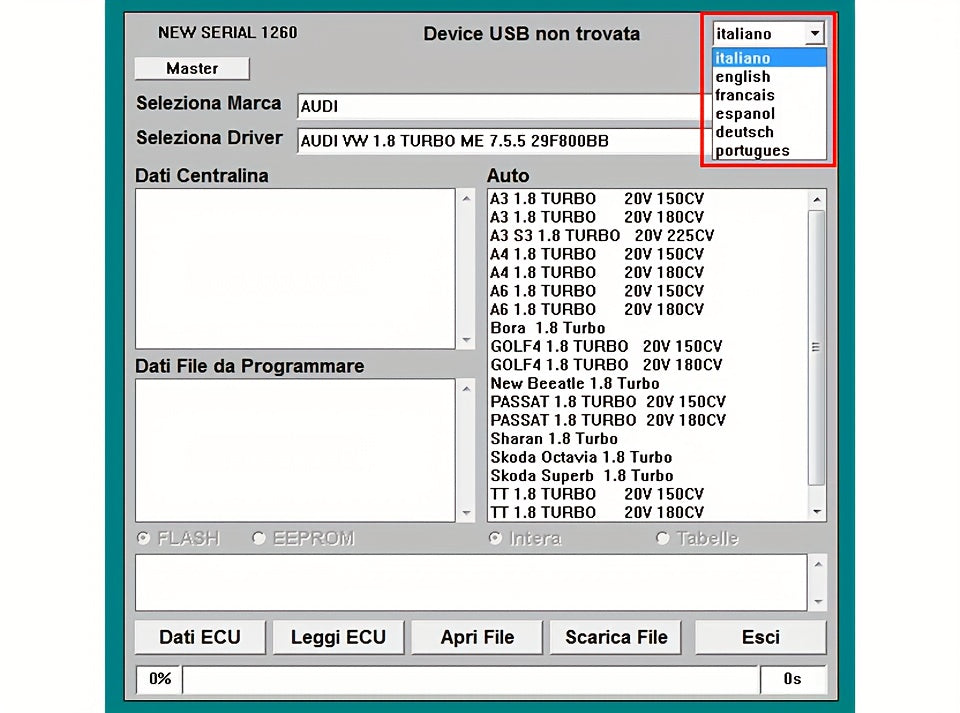Viewport: 960px width, 713px height.
Task: Open the Seleziona Driver combo box
Action: point(499,141)
